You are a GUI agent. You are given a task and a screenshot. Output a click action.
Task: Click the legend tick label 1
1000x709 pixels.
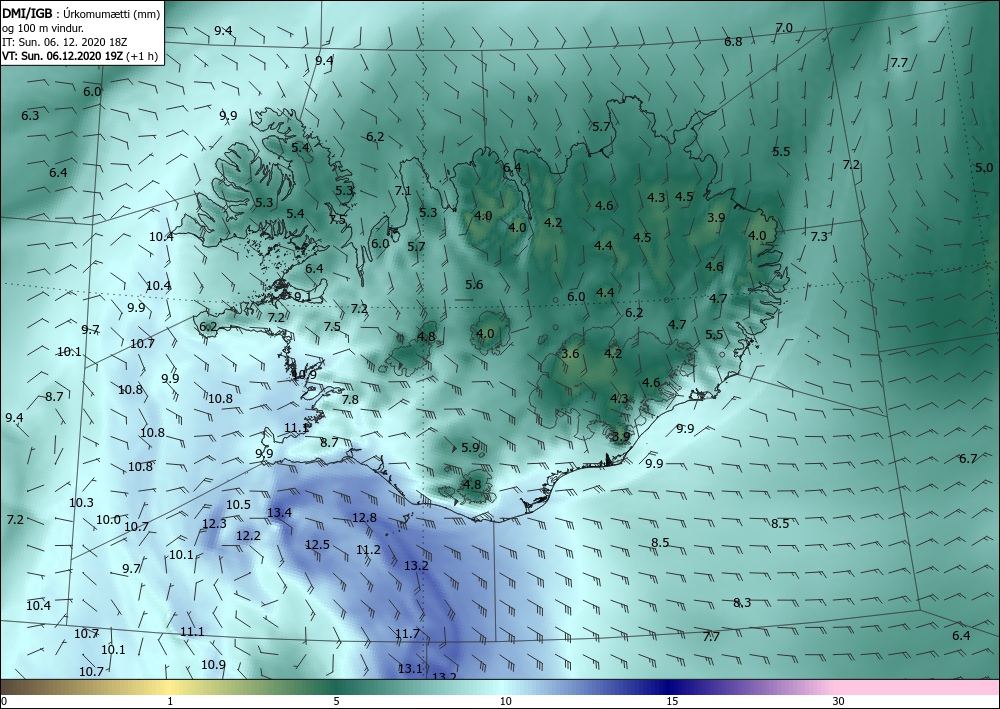tap(170, 701)
